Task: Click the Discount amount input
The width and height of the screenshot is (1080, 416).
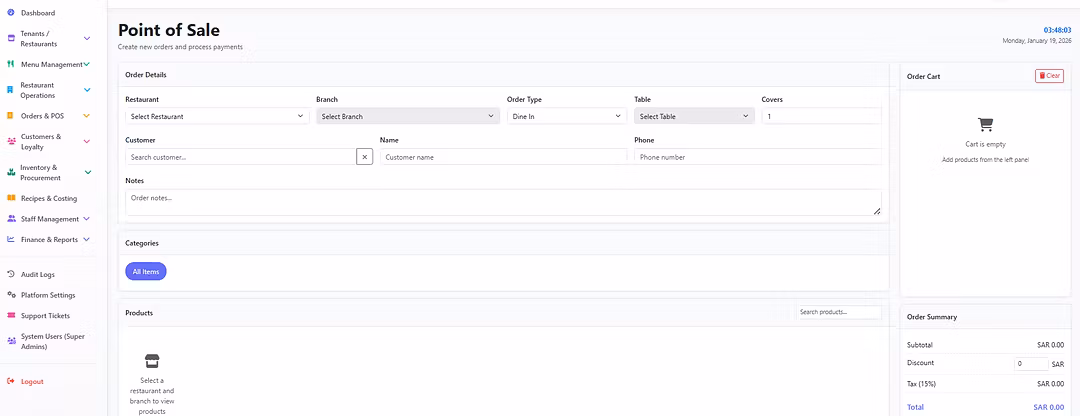Action: tap(1031, 364)
